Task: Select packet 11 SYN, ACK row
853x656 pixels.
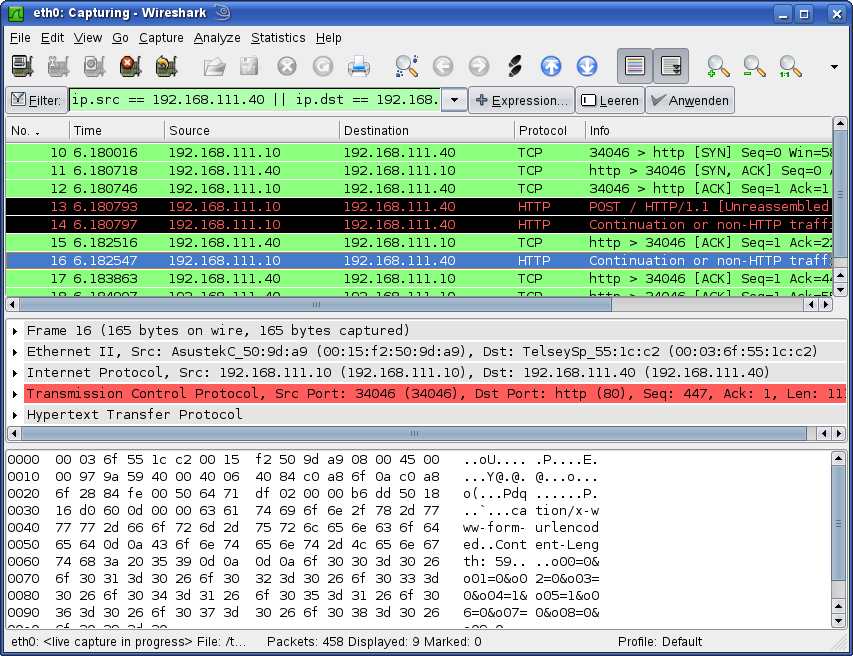Action: pyautogui.click(x=419, y=171)
